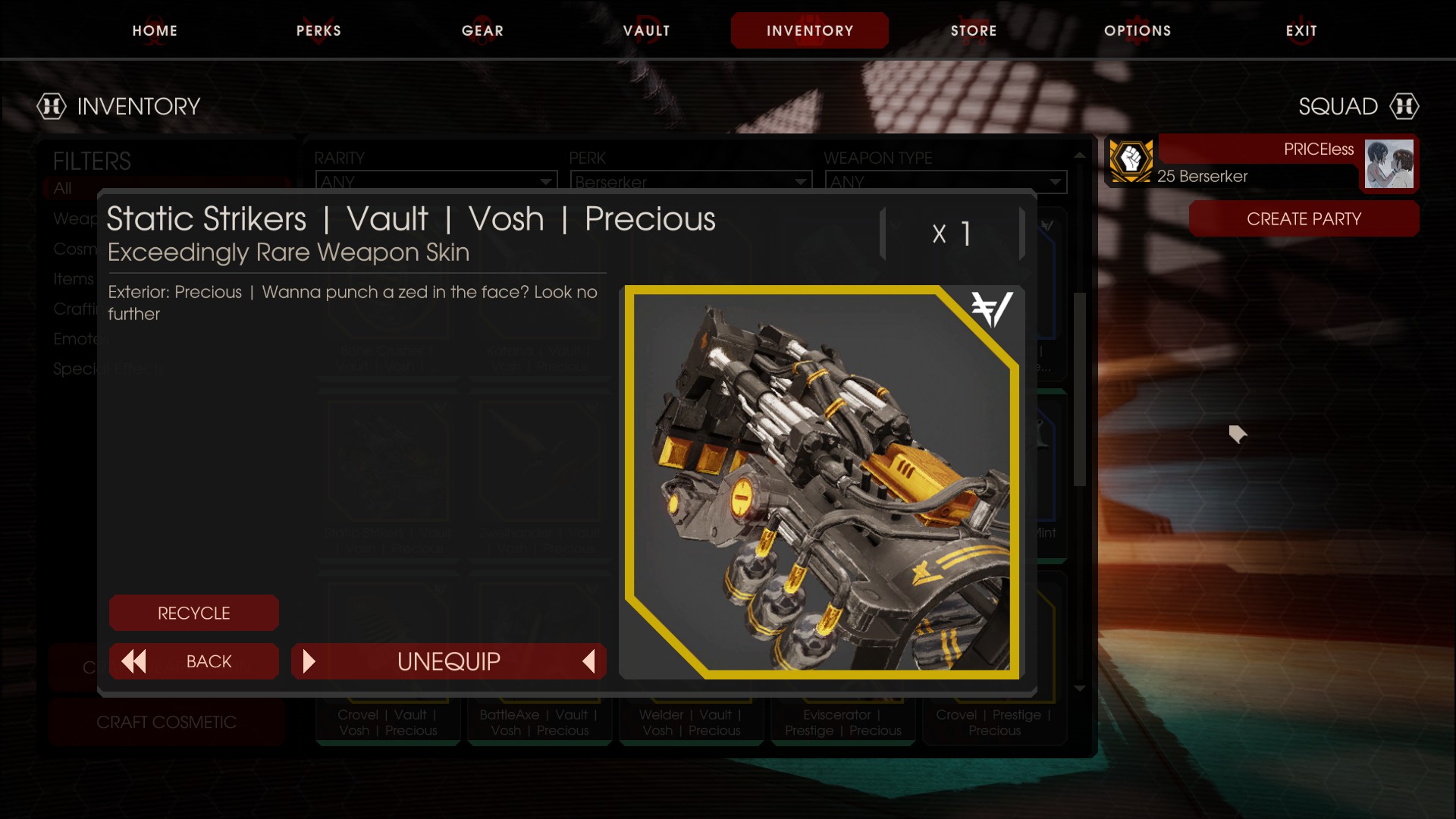Viewport: 1456px width, 819px height.
Task: Click the Squad header emblem icon
Action: (x=1404, y=106)
